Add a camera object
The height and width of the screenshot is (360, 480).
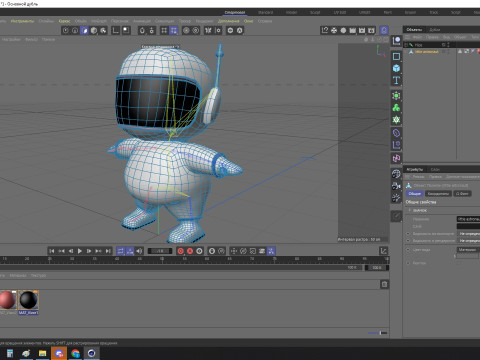(396, 186)
